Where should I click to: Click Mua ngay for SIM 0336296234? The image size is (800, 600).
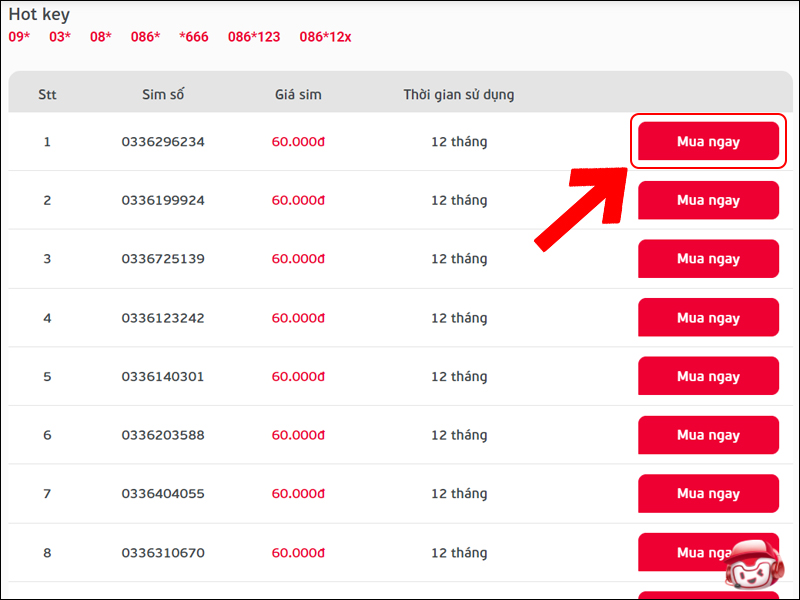coord(708,142)
